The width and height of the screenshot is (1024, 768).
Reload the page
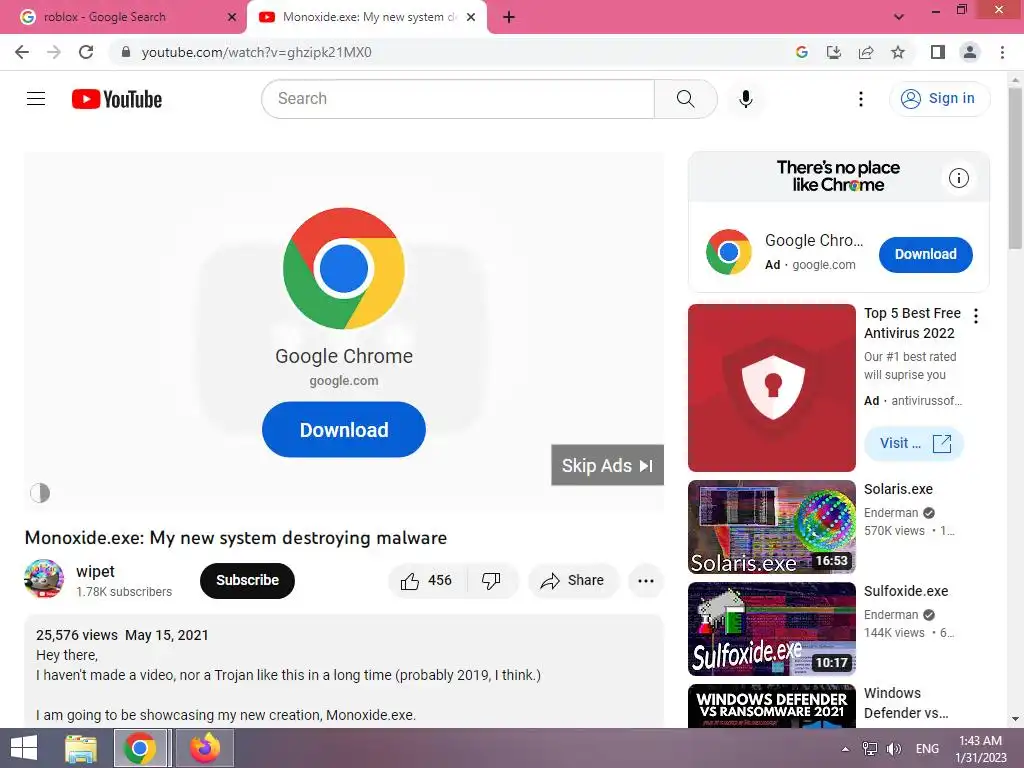click(86, 52)
